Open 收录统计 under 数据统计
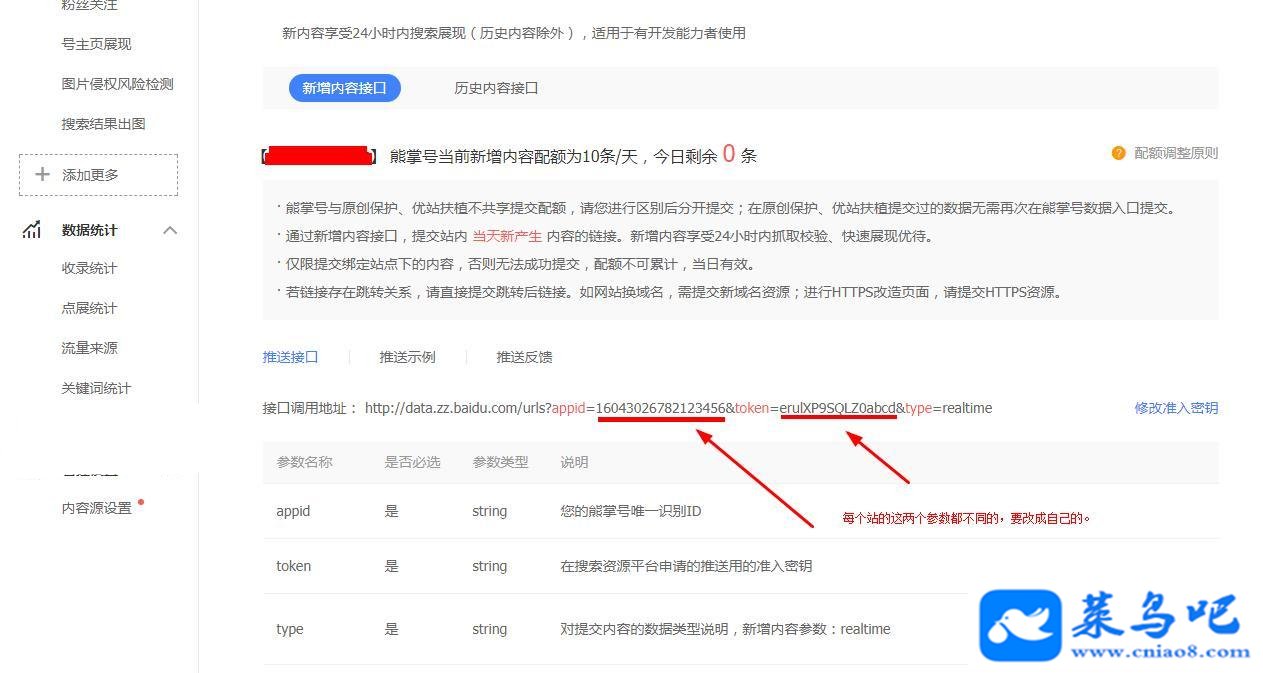The image size is (1263, 673). (x=89, y=268)
